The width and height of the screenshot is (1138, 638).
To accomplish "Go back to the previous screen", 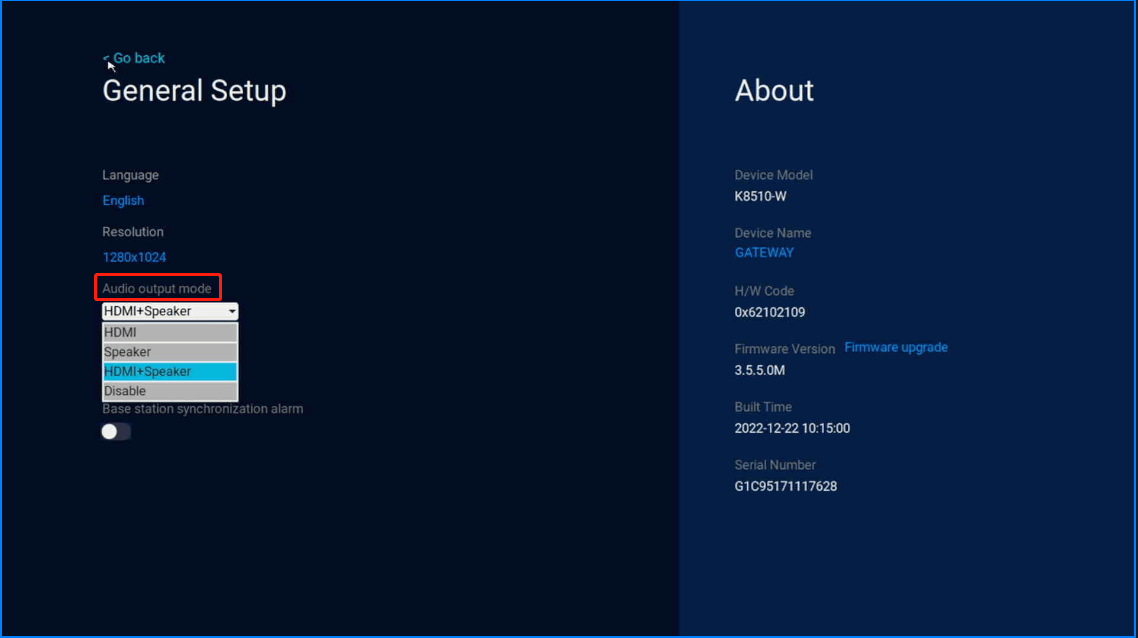I will [134, 58].
